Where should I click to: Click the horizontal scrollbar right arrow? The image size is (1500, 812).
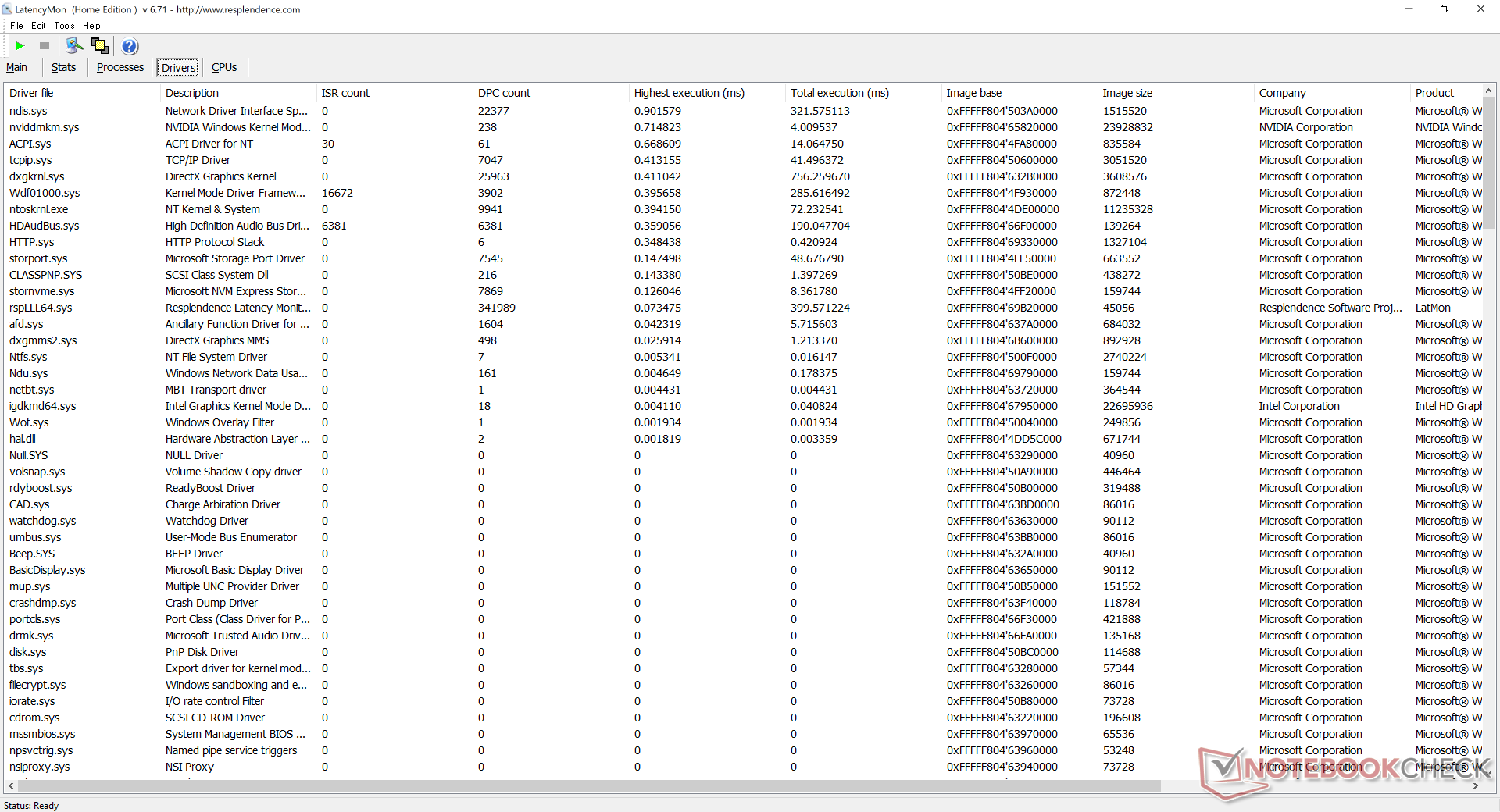point(1476,786)
